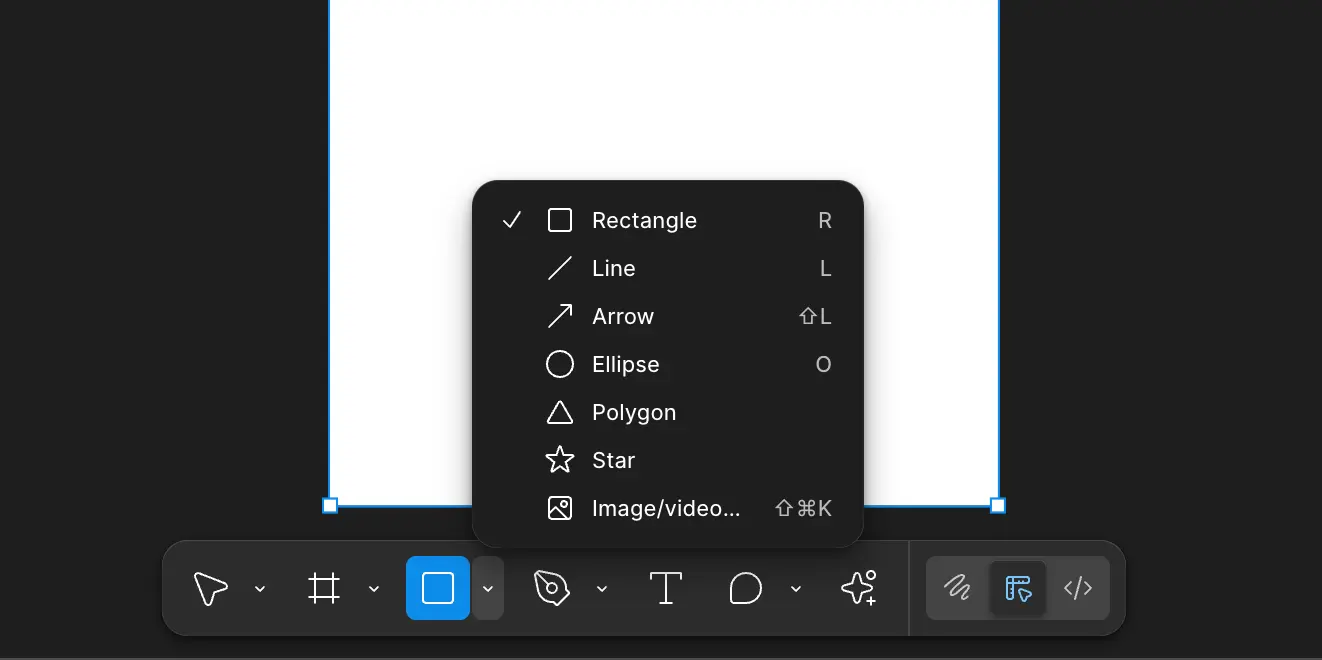Collapse the shape tools dropdown chevron
This screenshot has width=1322, height=660.
pos(488,589)
